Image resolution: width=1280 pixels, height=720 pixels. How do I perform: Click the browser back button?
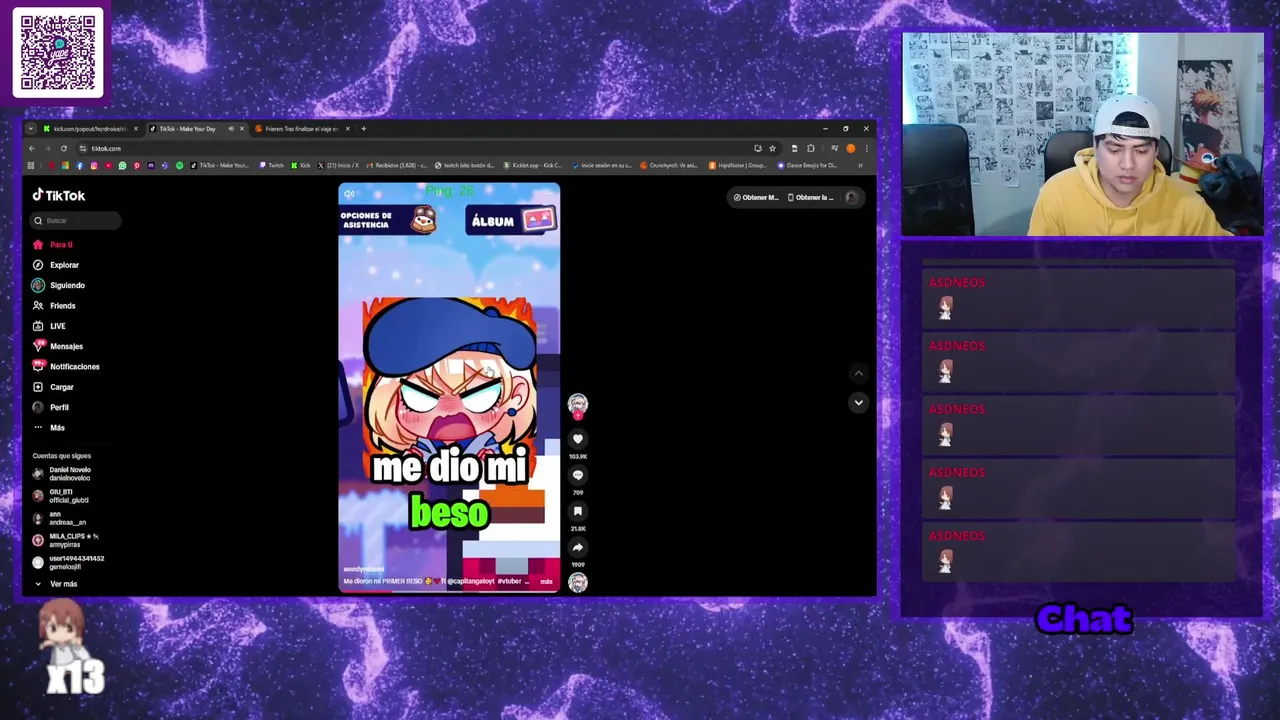tap(31, 148)
